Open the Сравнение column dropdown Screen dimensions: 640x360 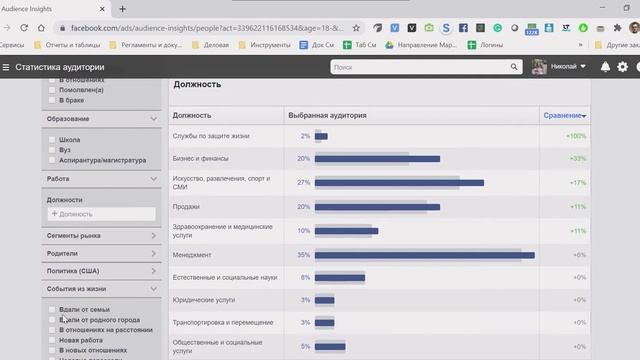tap(564, 116)
